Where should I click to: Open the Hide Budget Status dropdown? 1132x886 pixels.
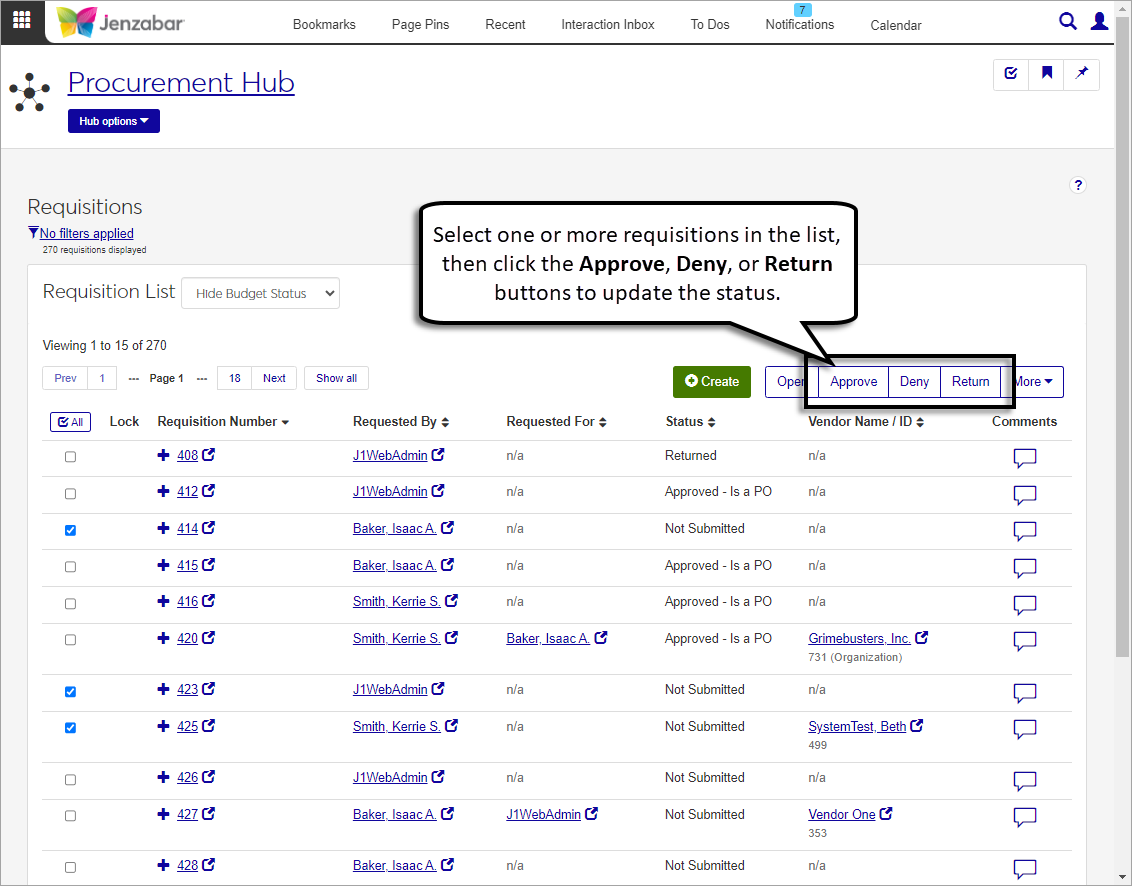pos(260,293)
